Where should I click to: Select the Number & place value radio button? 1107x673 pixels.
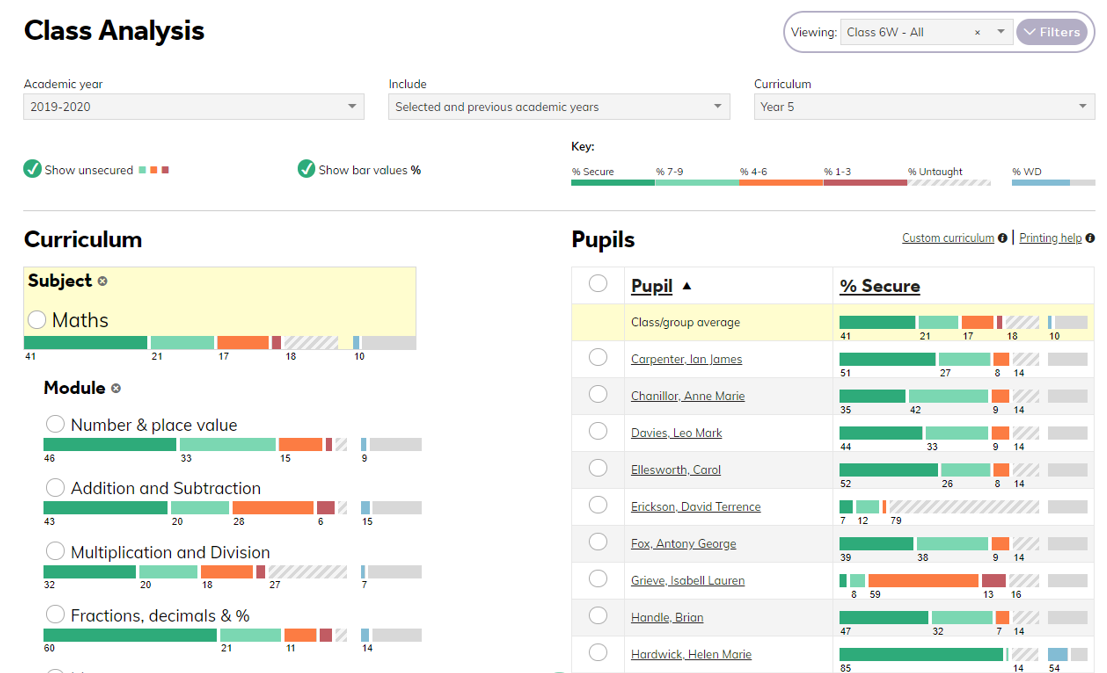click(55, 425)
